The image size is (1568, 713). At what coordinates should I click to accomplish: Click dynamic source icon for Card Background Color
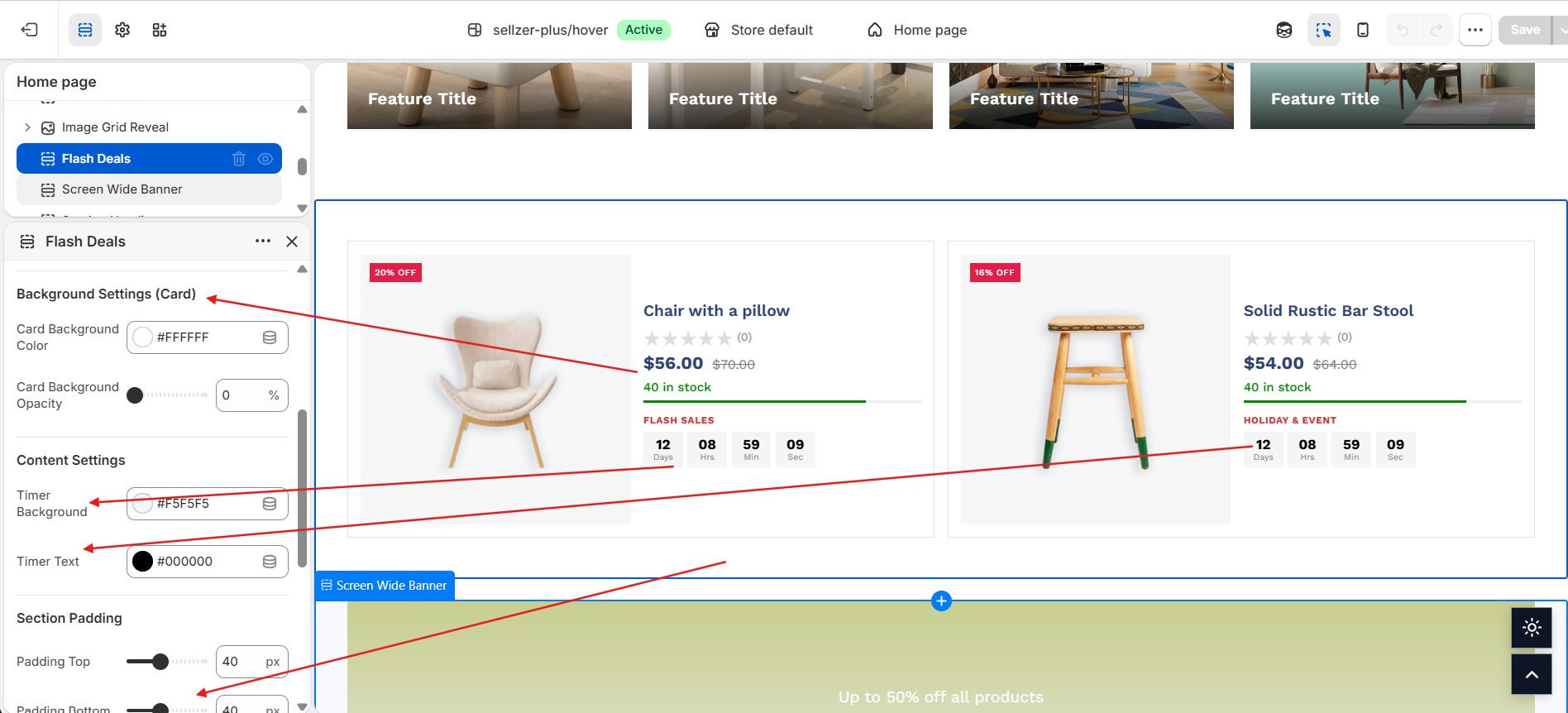(x=270, y=337)
